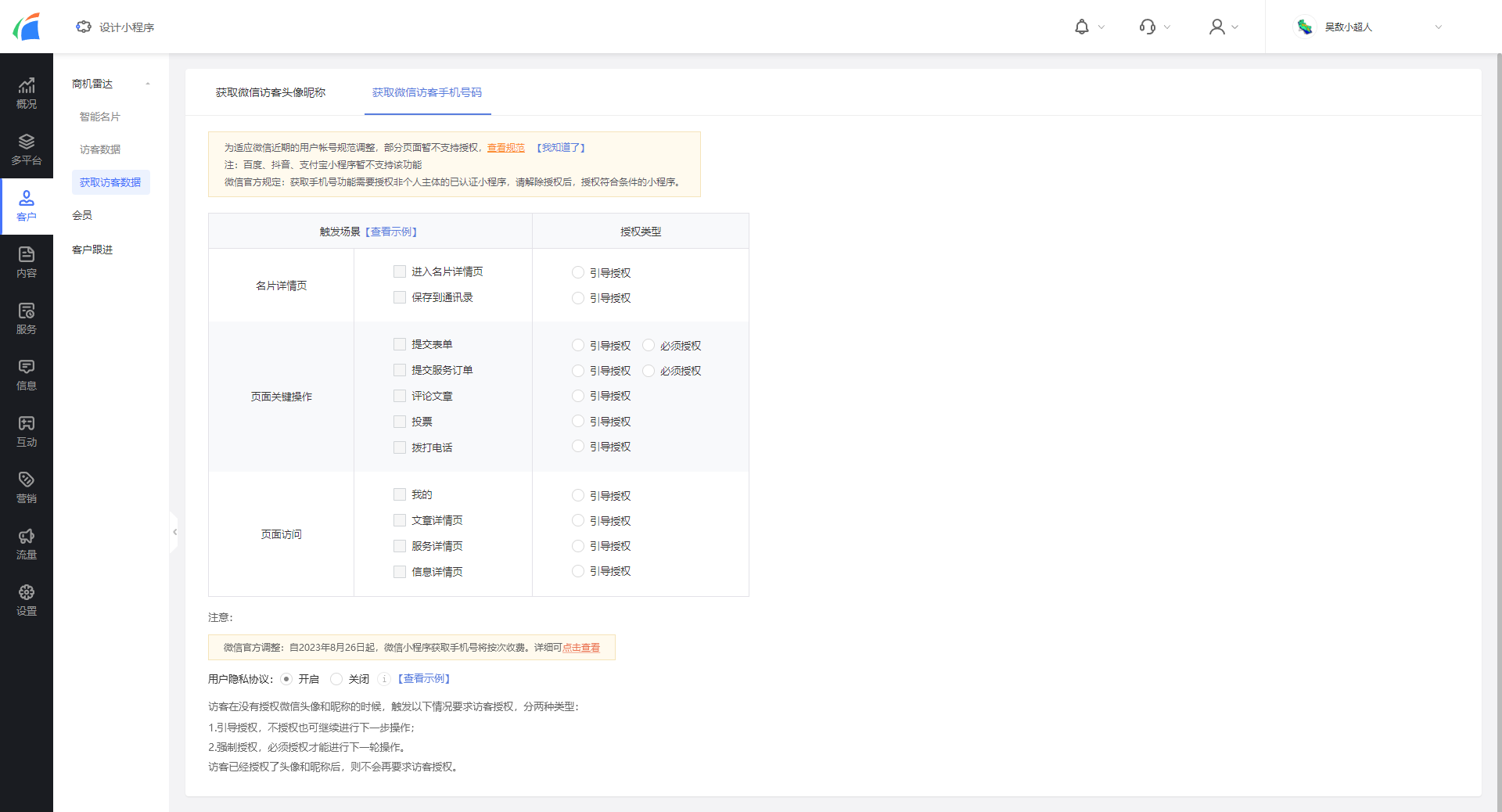Check 提交服务订单 checkbox
Image resolution: width=1502 pixels, height=812 pixels.
[400, 370]
